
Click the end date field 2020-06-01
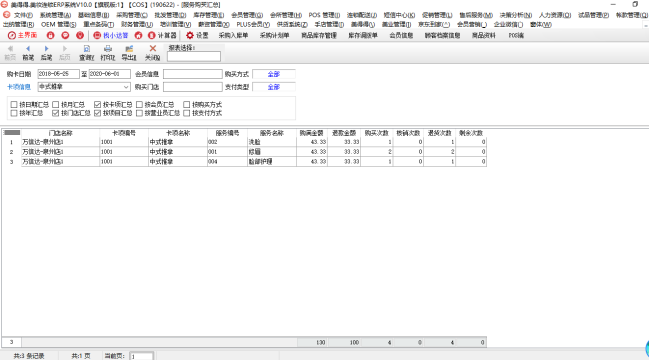110,74
